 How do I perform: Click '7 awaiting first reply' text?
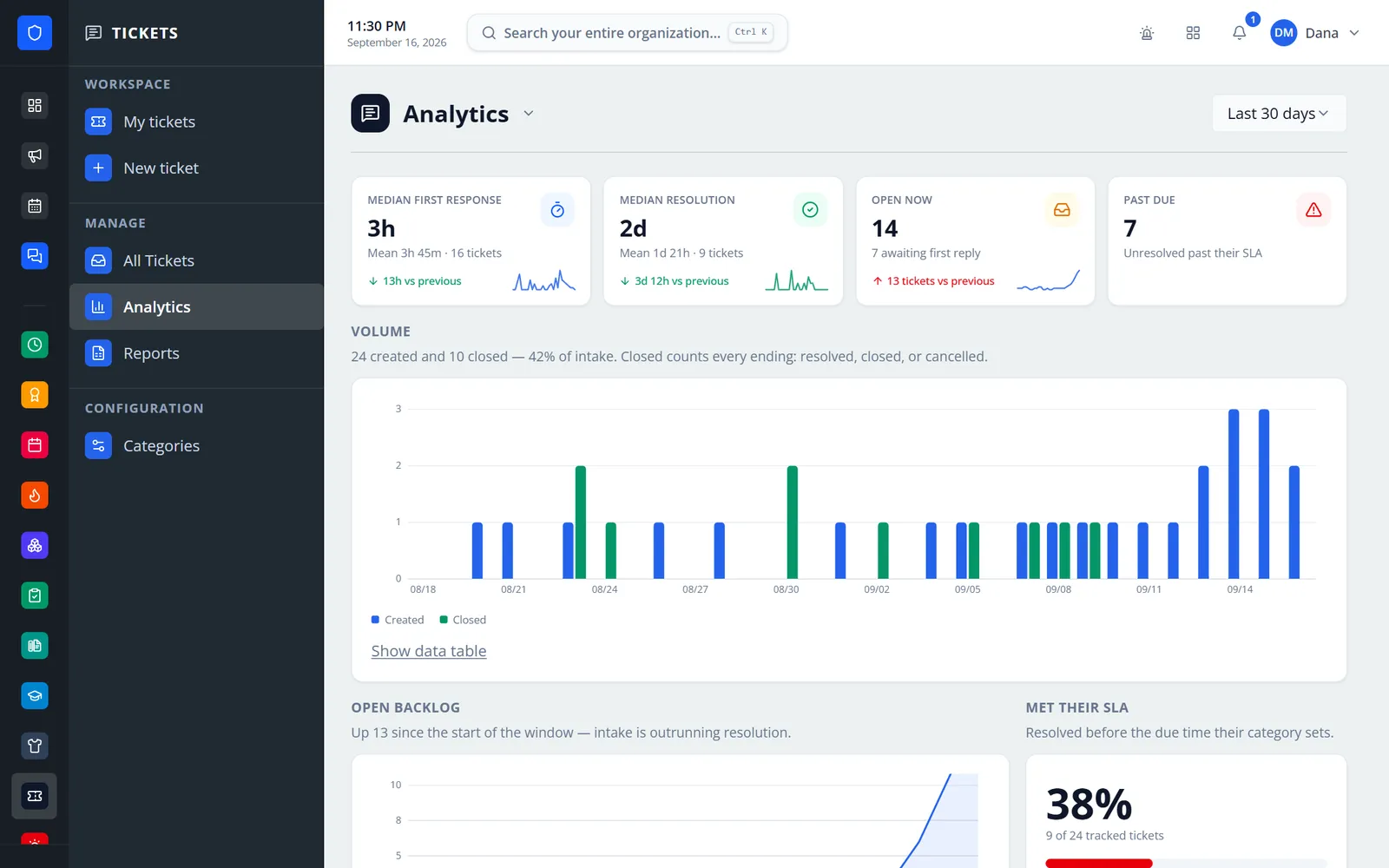[925, 253]
